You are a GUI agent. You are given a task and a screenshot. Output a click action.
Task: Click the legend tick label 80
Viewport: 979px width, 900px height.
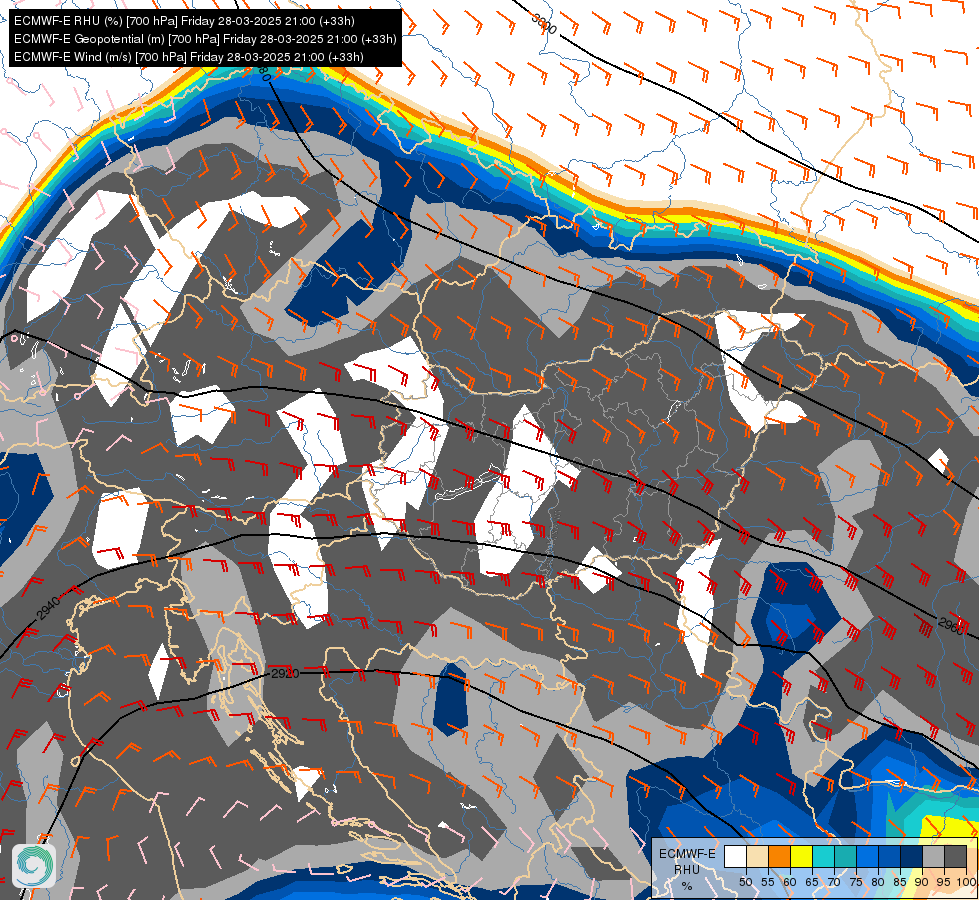(x=878, y=882)
